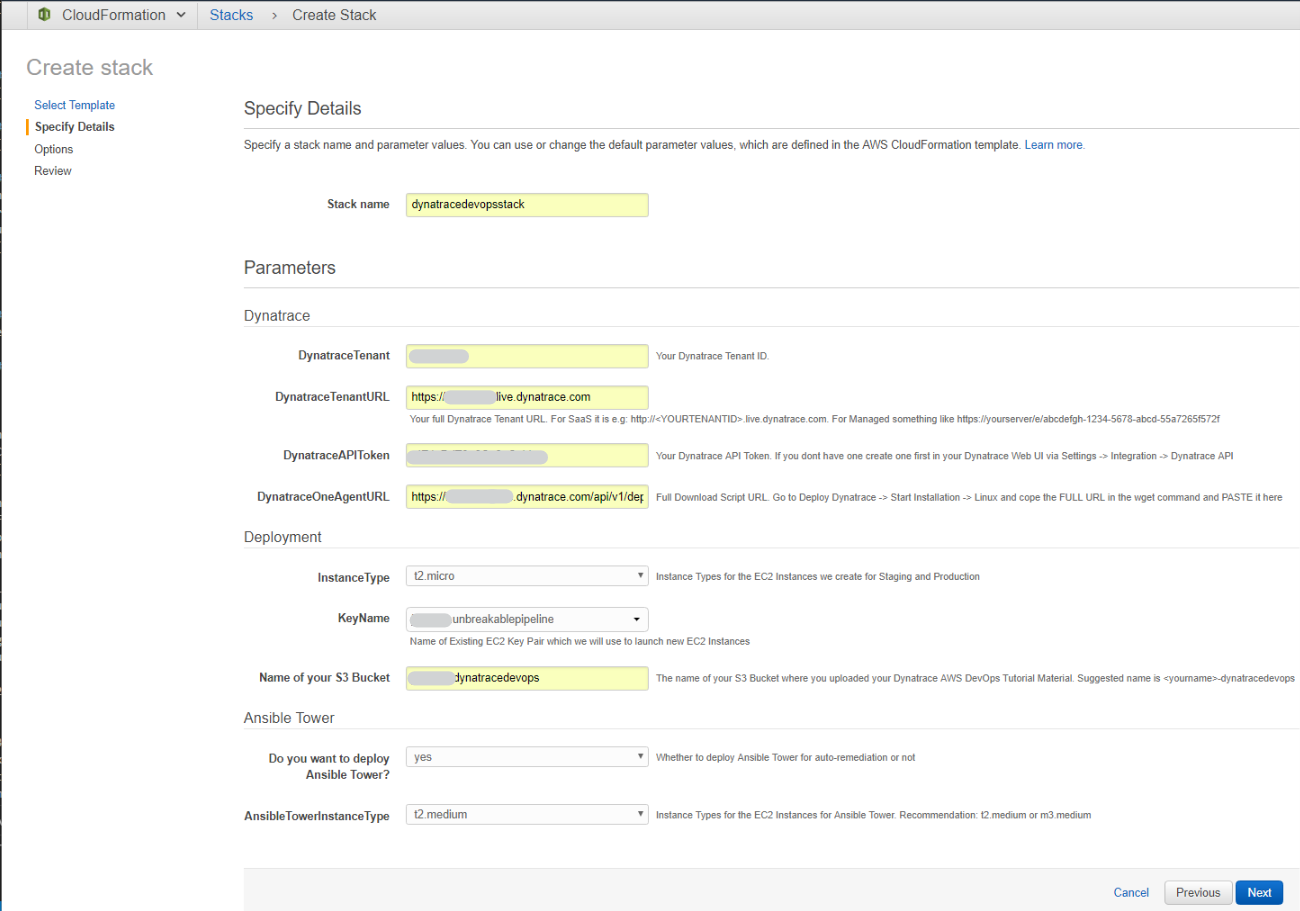Expand the KeyName key pair dropdown

[x=527, y=619]
